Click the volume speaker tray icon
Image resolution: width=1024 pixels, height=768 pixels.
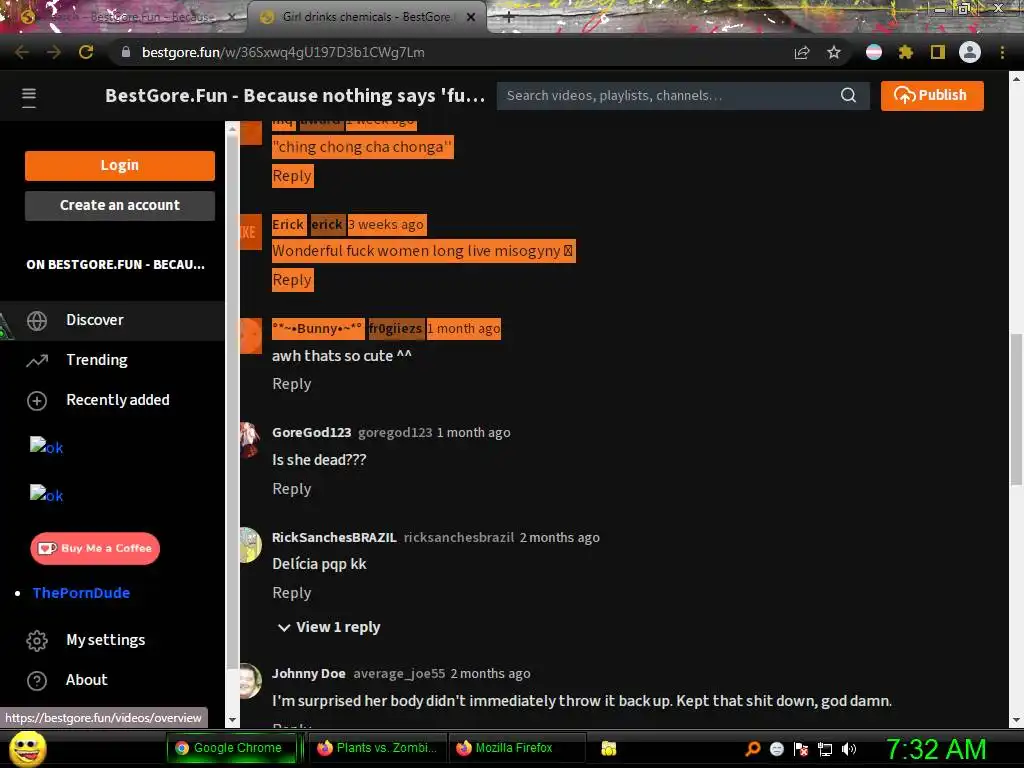point(848,748)
